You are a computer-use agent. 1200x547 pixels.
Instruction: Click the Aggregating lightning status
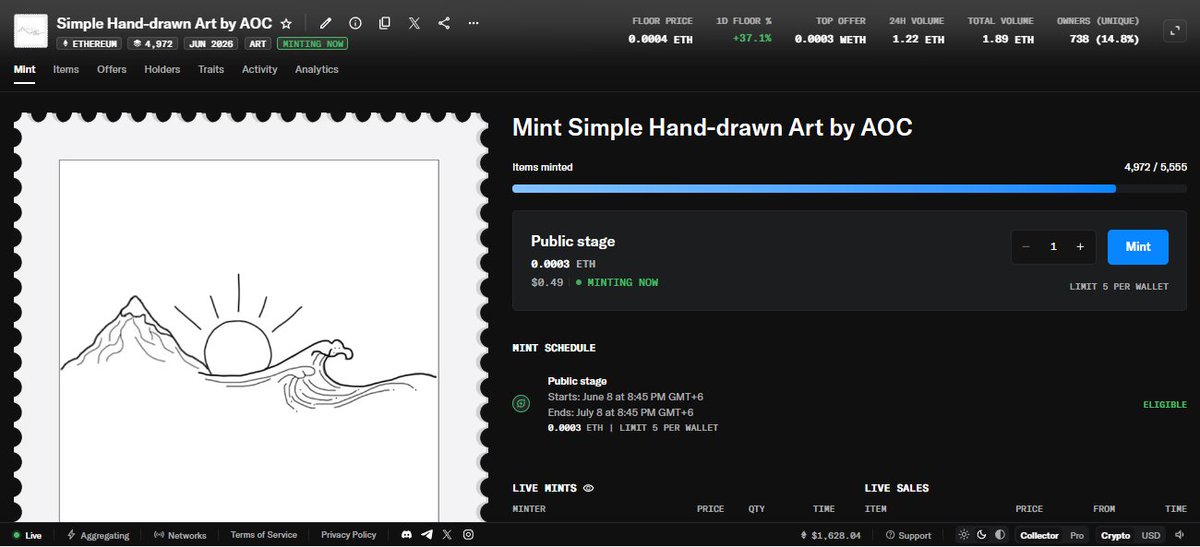pyautogui.click(x=98, y=535)
